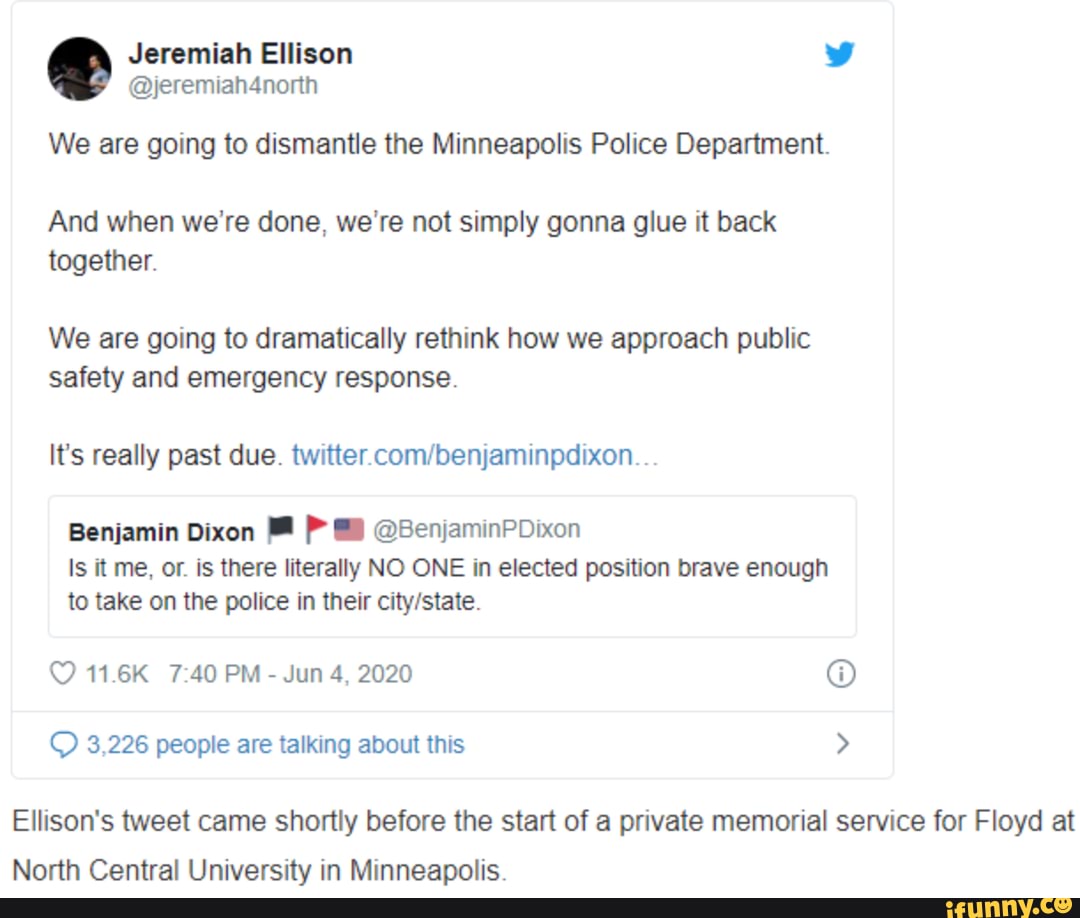
Task: Click the reply speech-bubble icon
Action: click(63, 744)
